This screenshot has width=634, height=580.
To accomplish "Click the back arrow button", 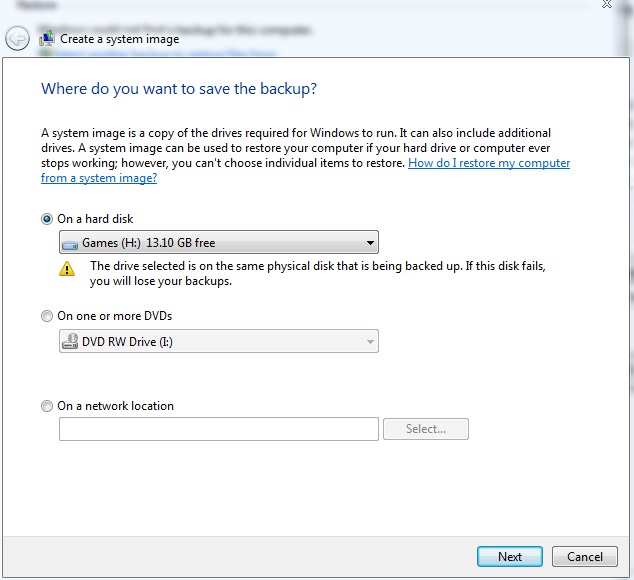I will (x=17, y=39).
